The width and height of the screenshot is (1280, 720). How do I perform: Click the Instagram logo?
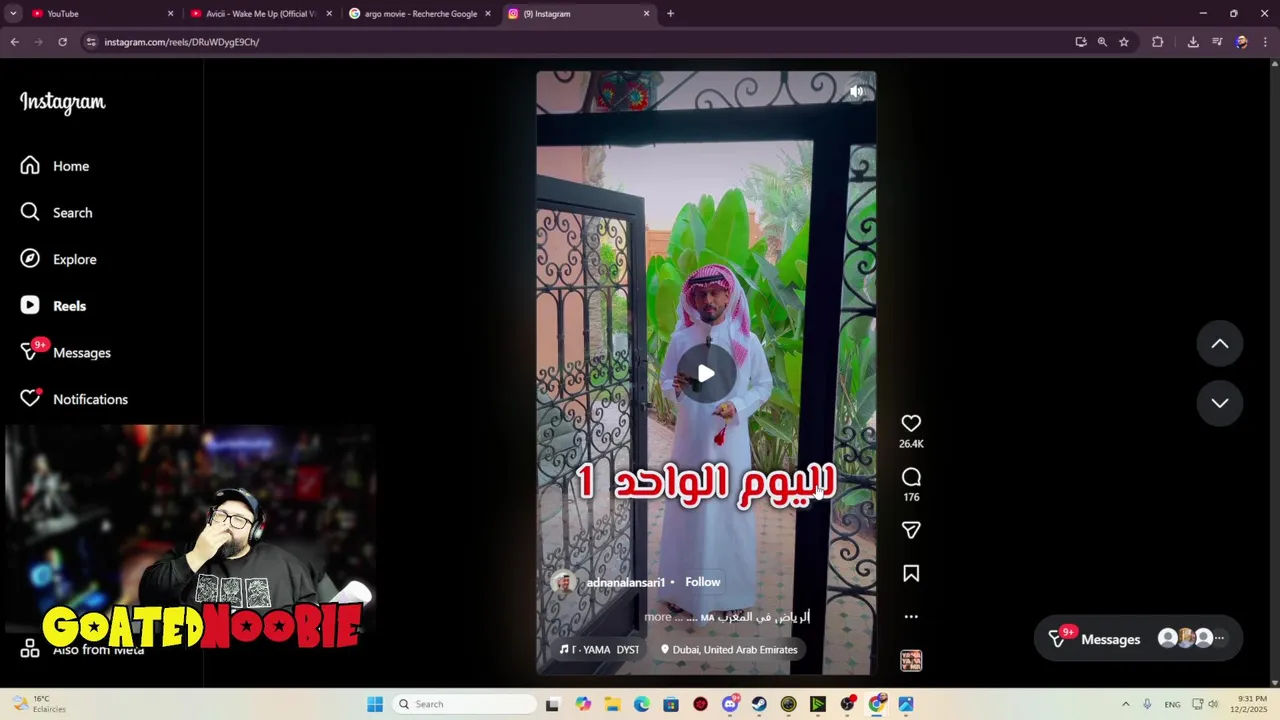pos(62,102)
